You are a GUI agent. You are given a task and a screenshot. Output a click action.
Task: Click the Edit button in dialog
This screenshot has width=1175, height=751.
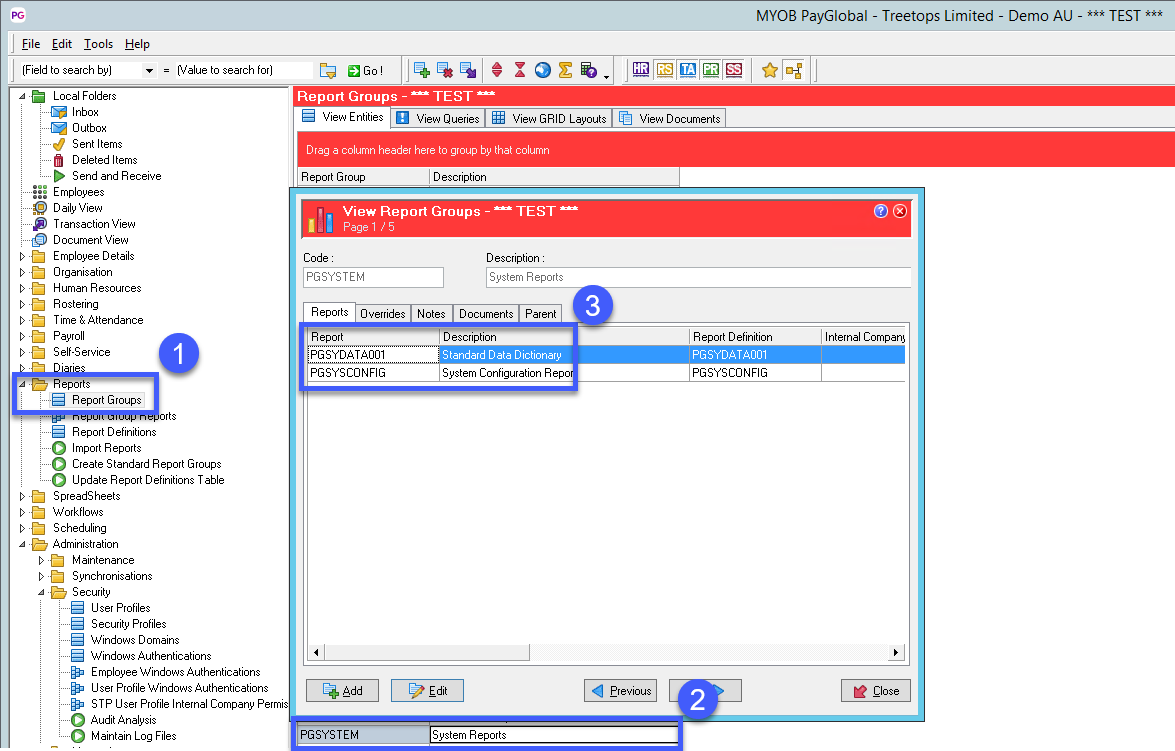click(428, 690)
